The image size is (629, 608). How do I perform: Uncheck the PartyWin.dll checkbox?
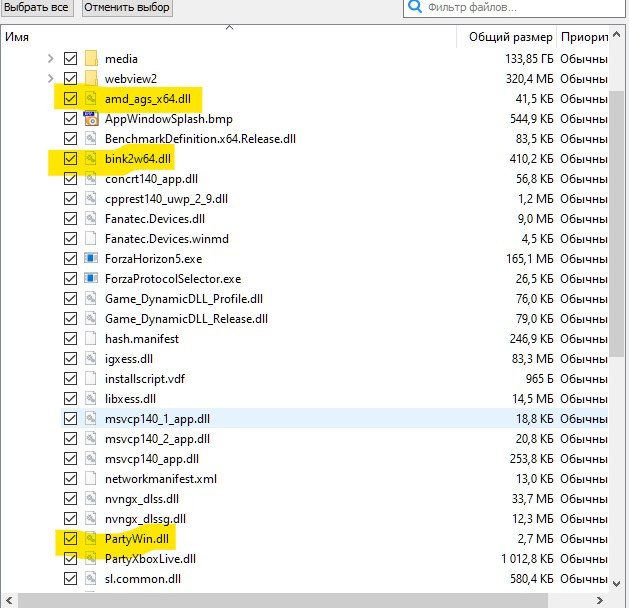pos(70,539)
